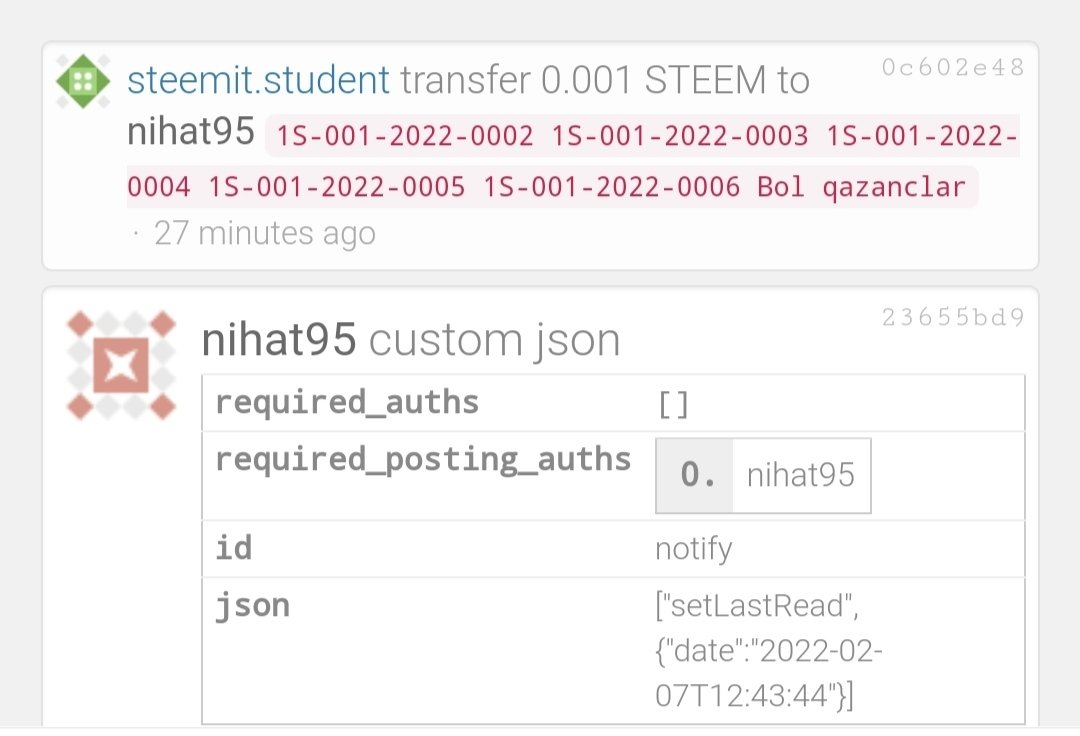This screenshot has height=736, width=1080.
Task: Click the index 0. cell
Action: click(x=695, y=475)
